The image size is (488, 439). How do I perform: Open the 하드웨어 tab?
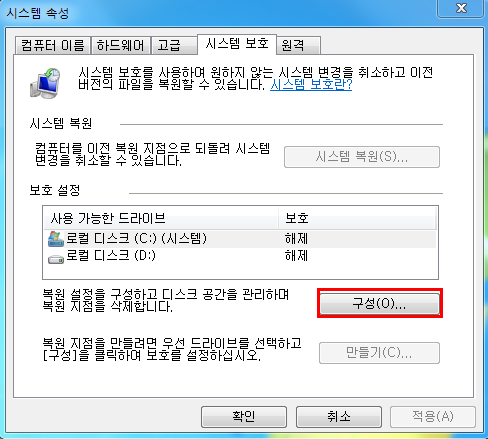tap(121, 45)
